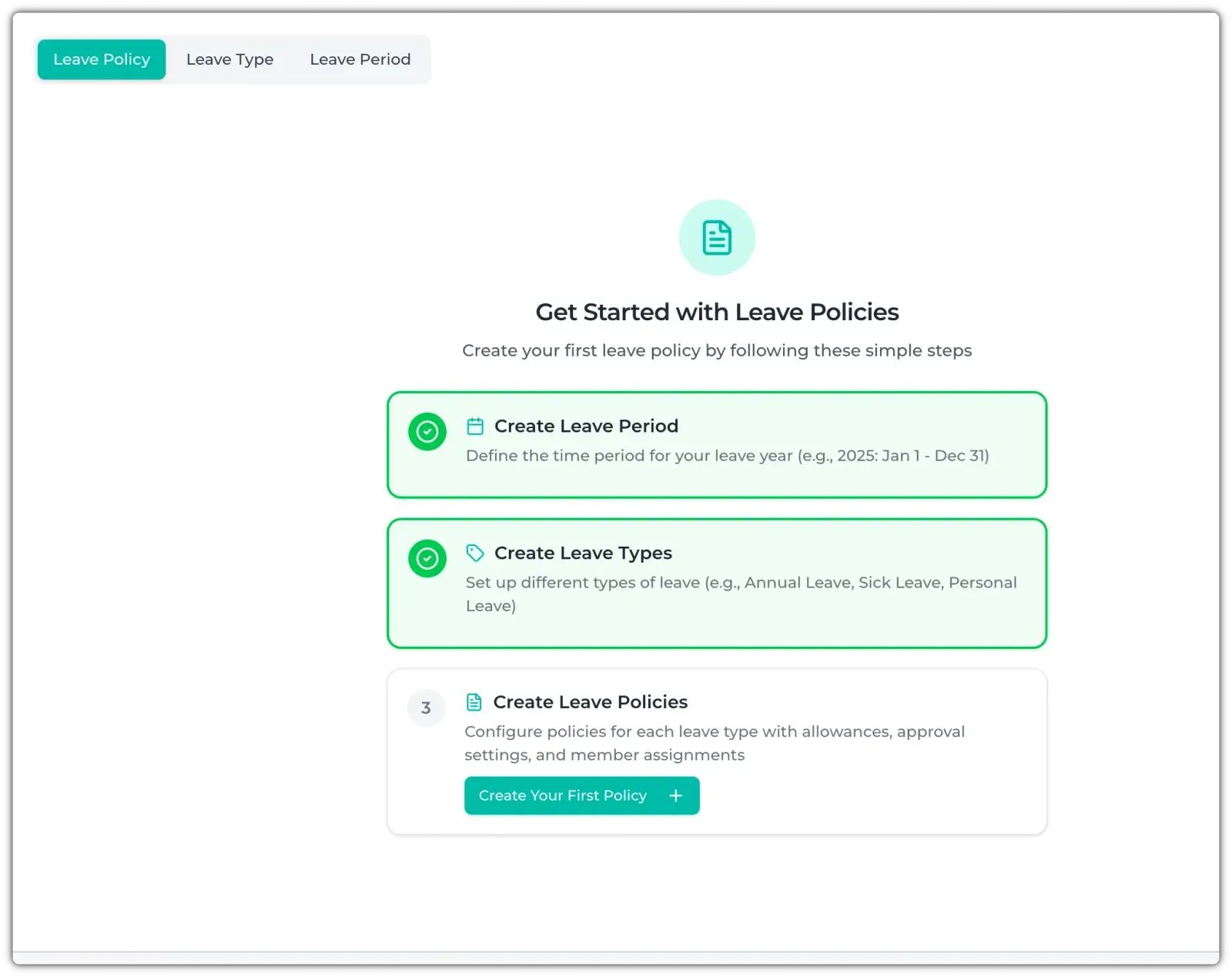Click the plus icon on Create Your First Policy

coord(675,796)
